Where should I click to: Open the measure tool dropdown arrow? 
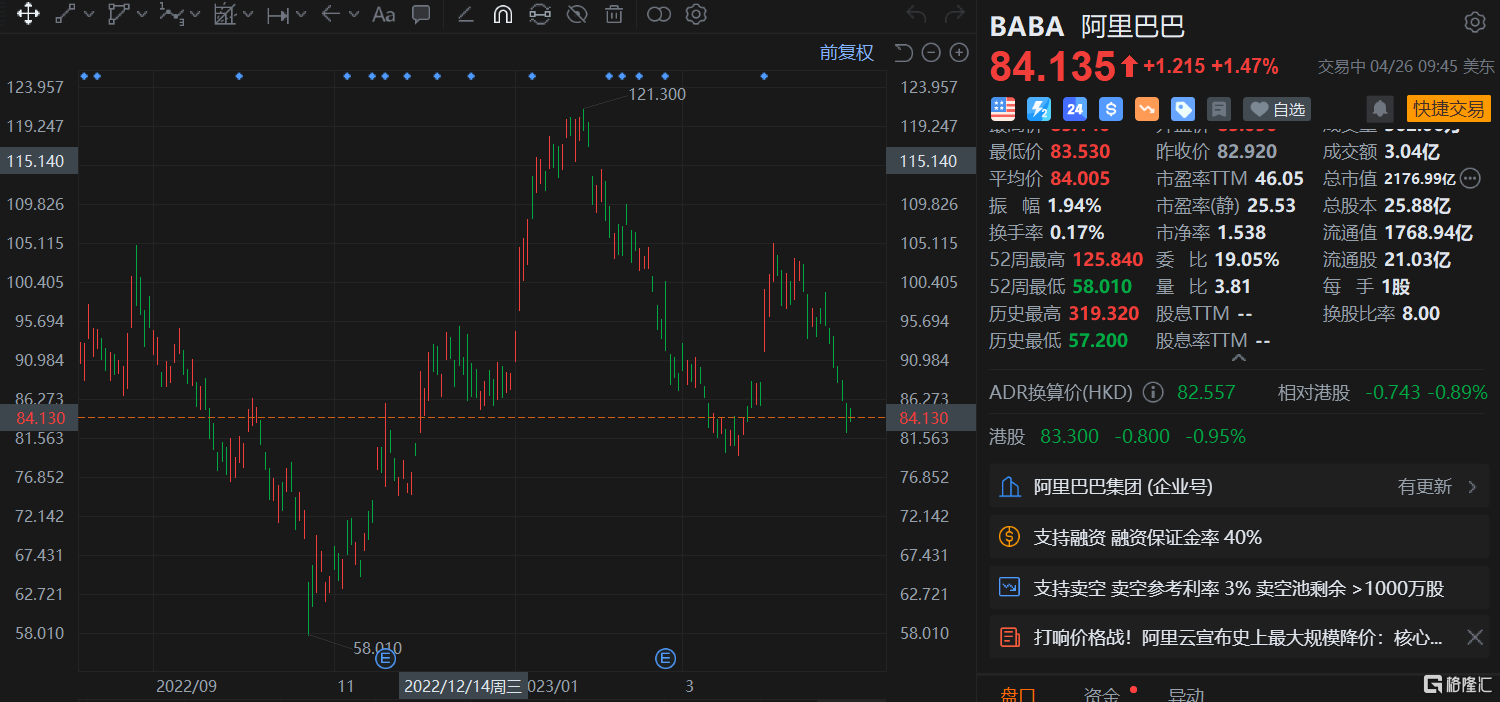point(248,14)
